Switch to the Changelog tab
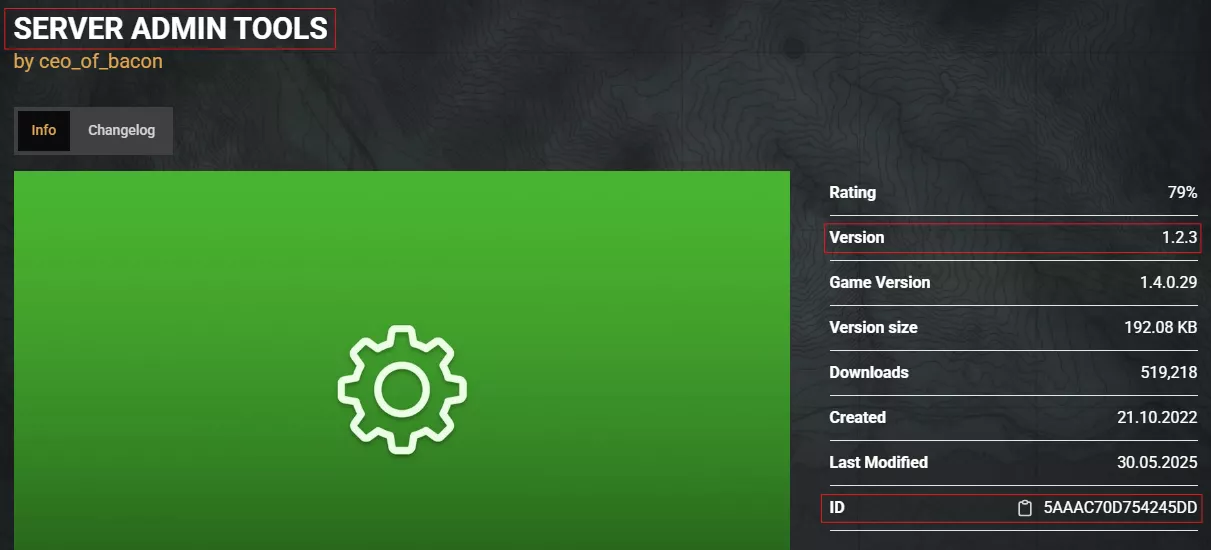Viewport: 1211px width, 550px height. (x=121, y=130)
